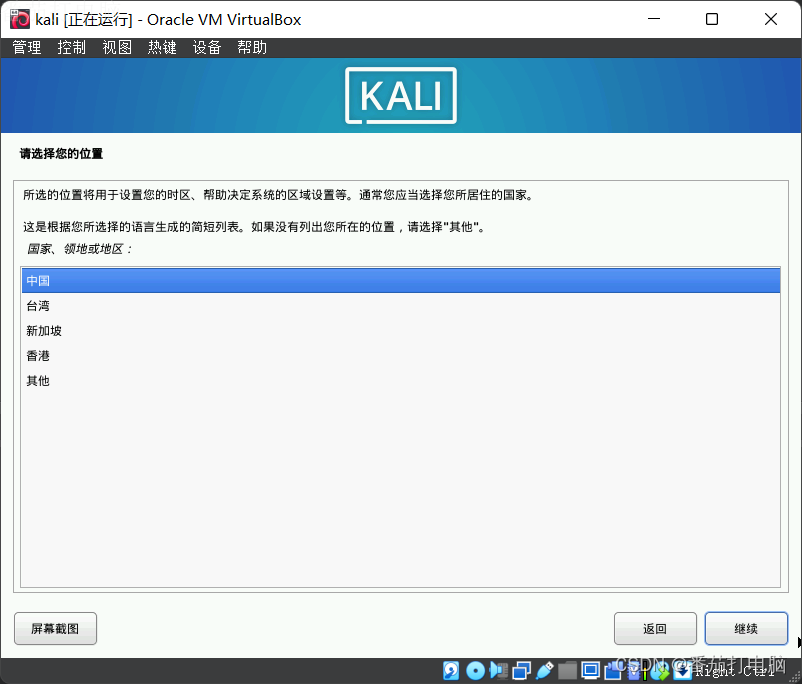The width and height of the screenshot is (802, 684).
Task: Click the 返回 back button
Action: pos(655,628)
